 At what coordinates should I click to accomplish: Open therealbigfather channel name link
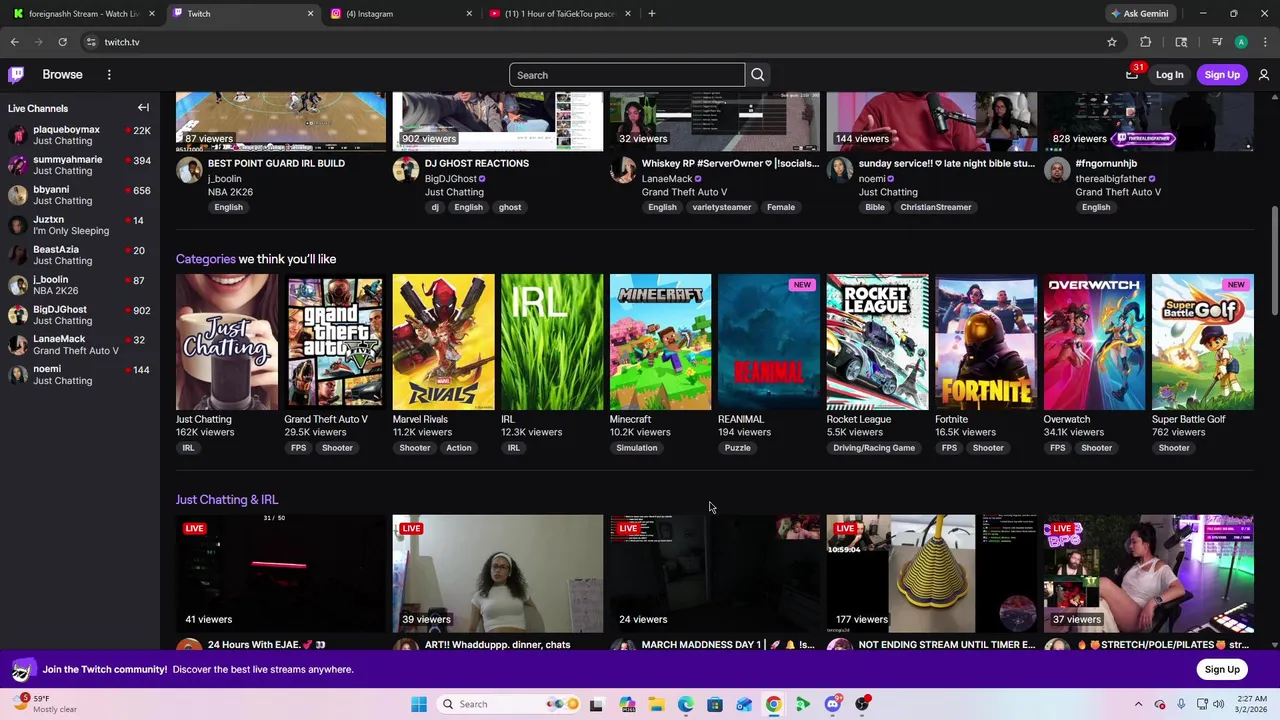pyautogui.click(x=1110, y=178)
